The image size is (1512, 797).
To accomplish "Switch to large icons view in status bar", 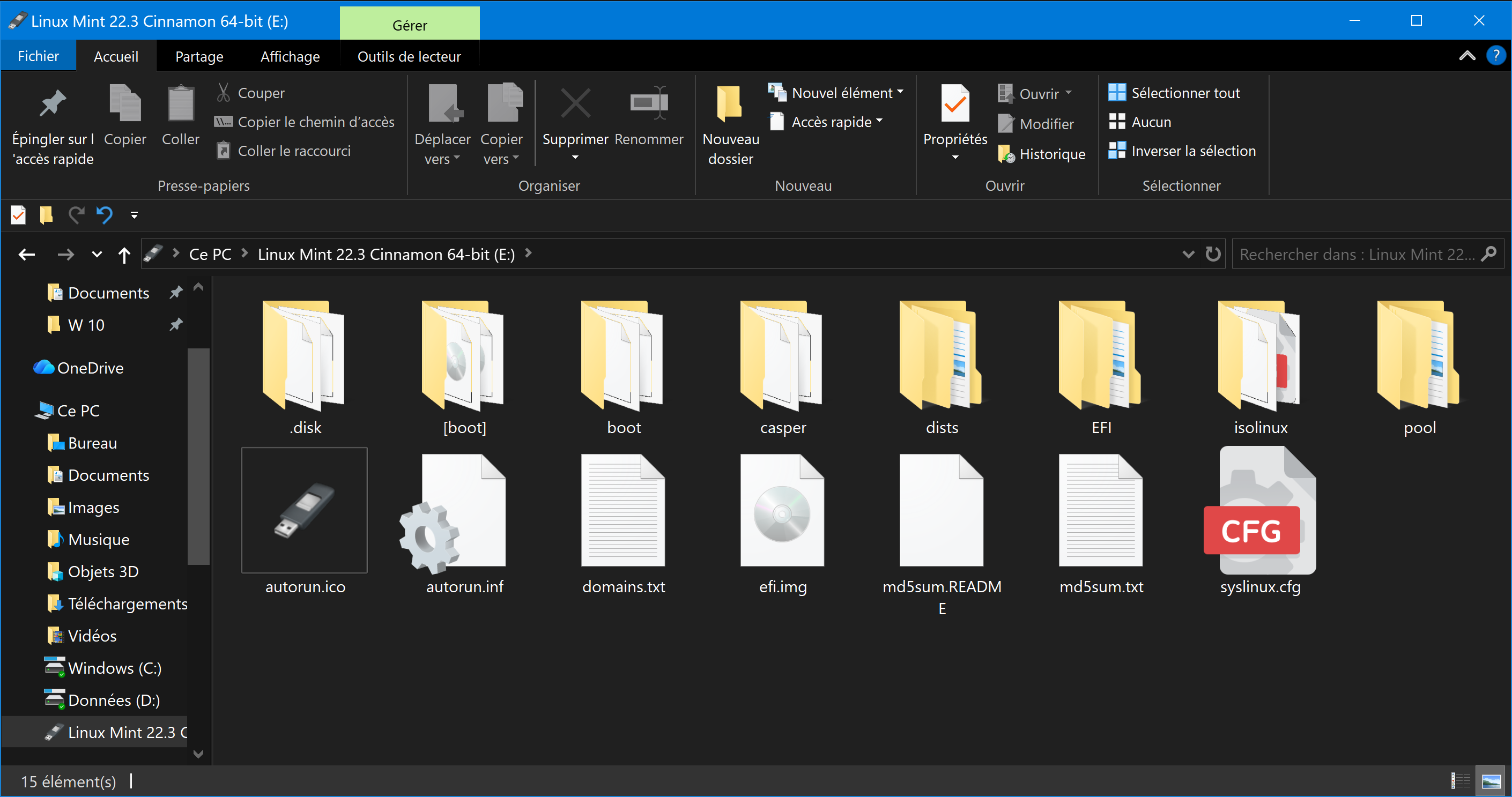I will 1491,780.
